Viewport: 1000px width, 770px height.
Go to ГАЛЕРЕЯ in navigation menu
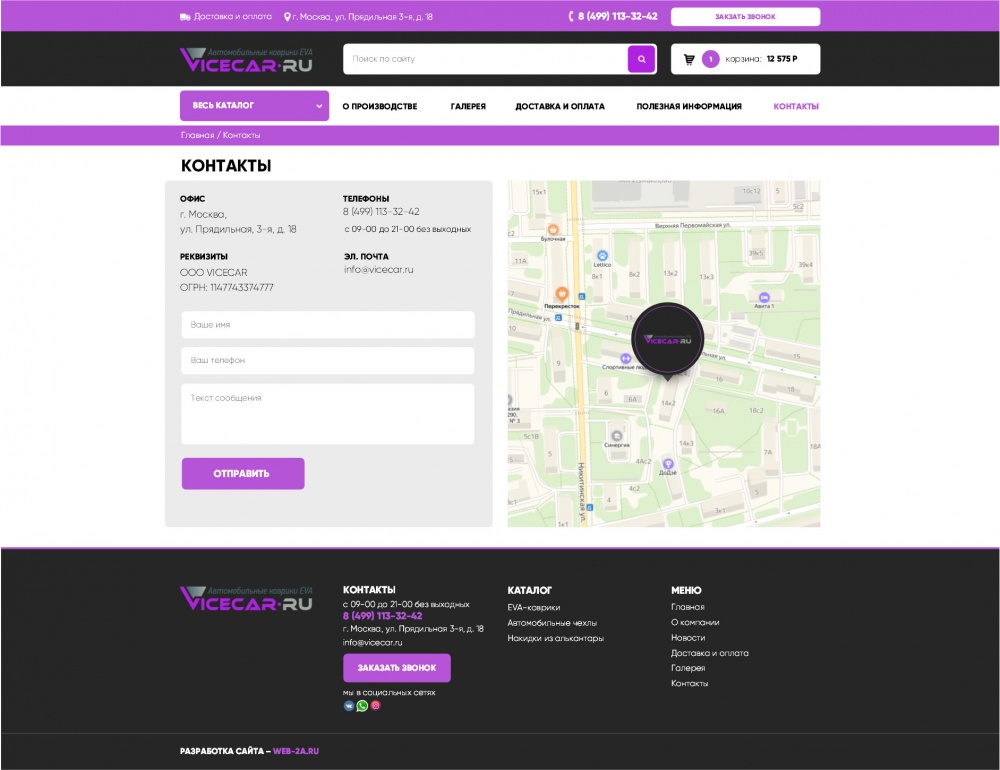pyautogui.click(x=468, y=106)
